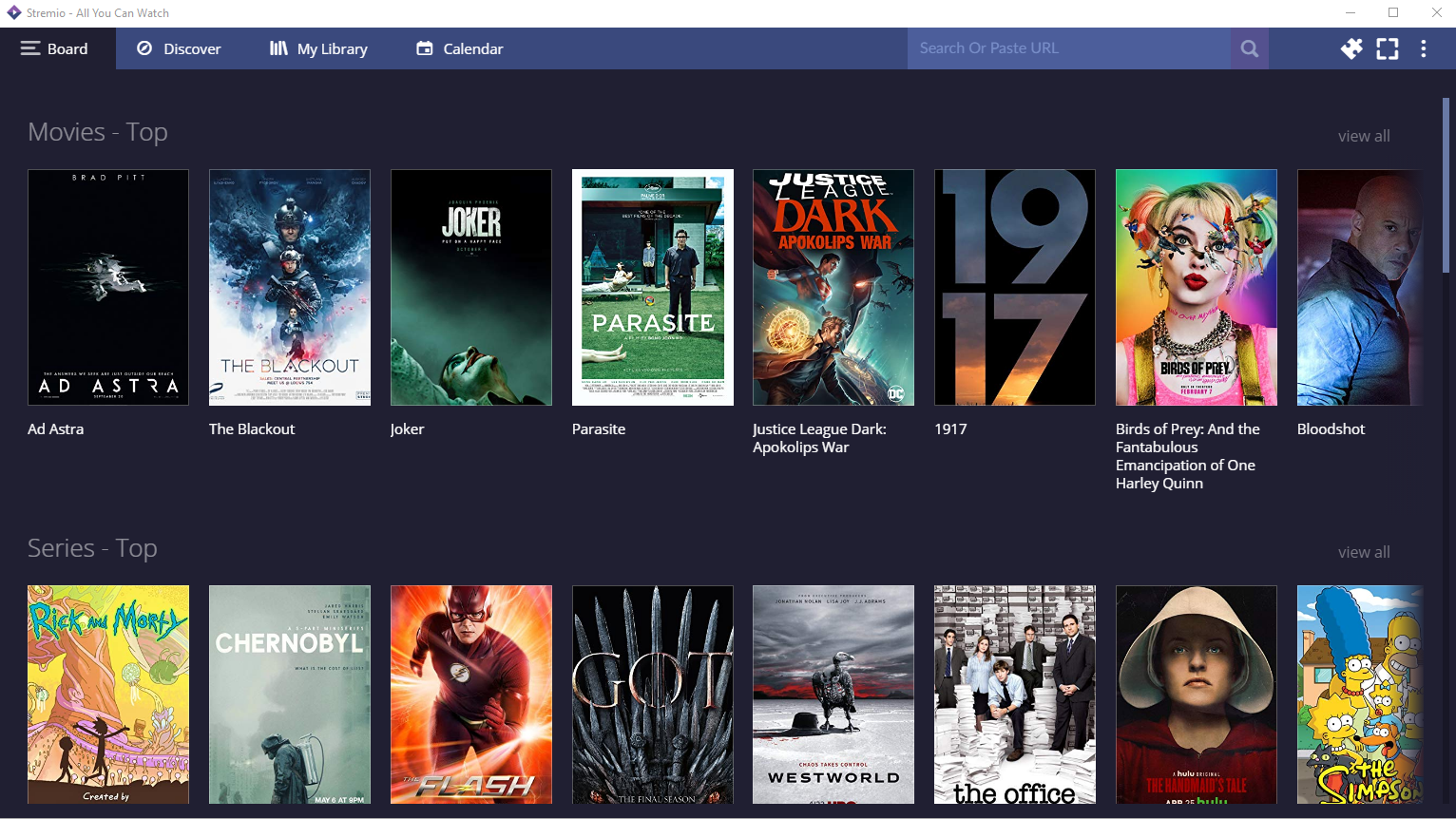Open the Bloodshot poster
This screenshot has height=819, width=1456.
pyautogui.click(x=1360, y=287)
